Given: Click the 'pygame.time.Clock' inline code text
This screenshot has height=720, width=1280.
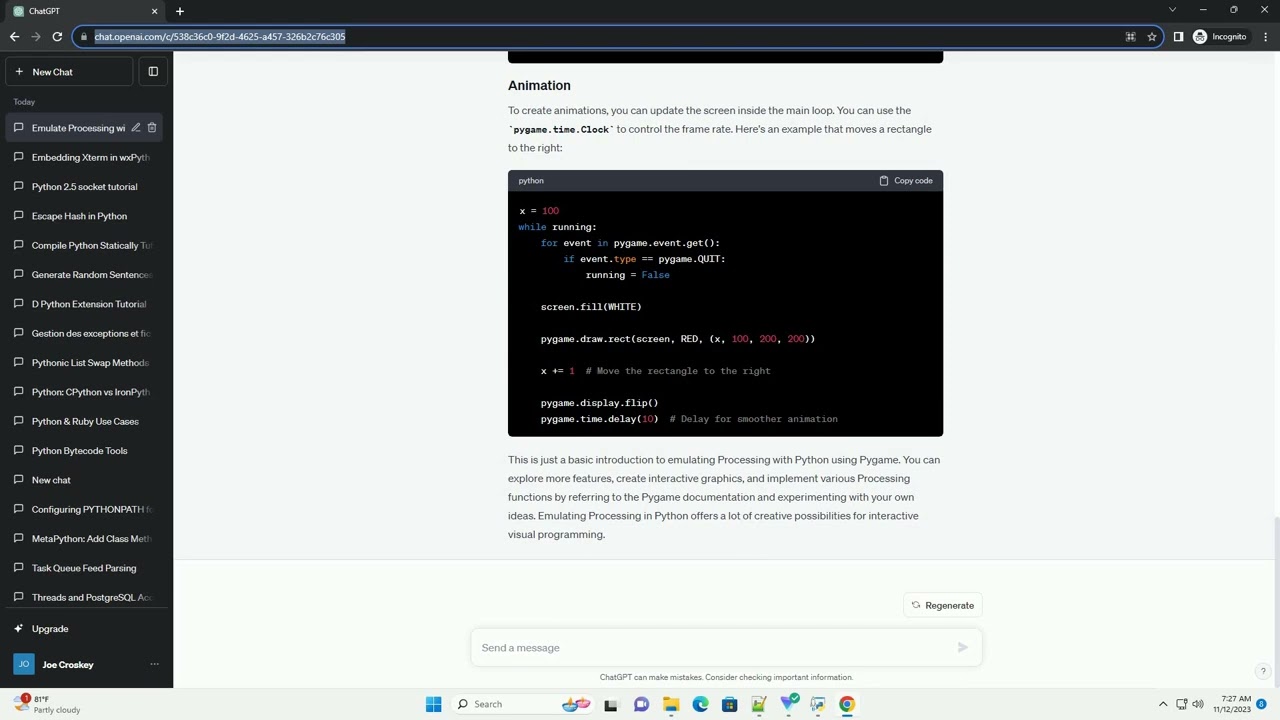Looking at the screenshot, I should (561, 130).
